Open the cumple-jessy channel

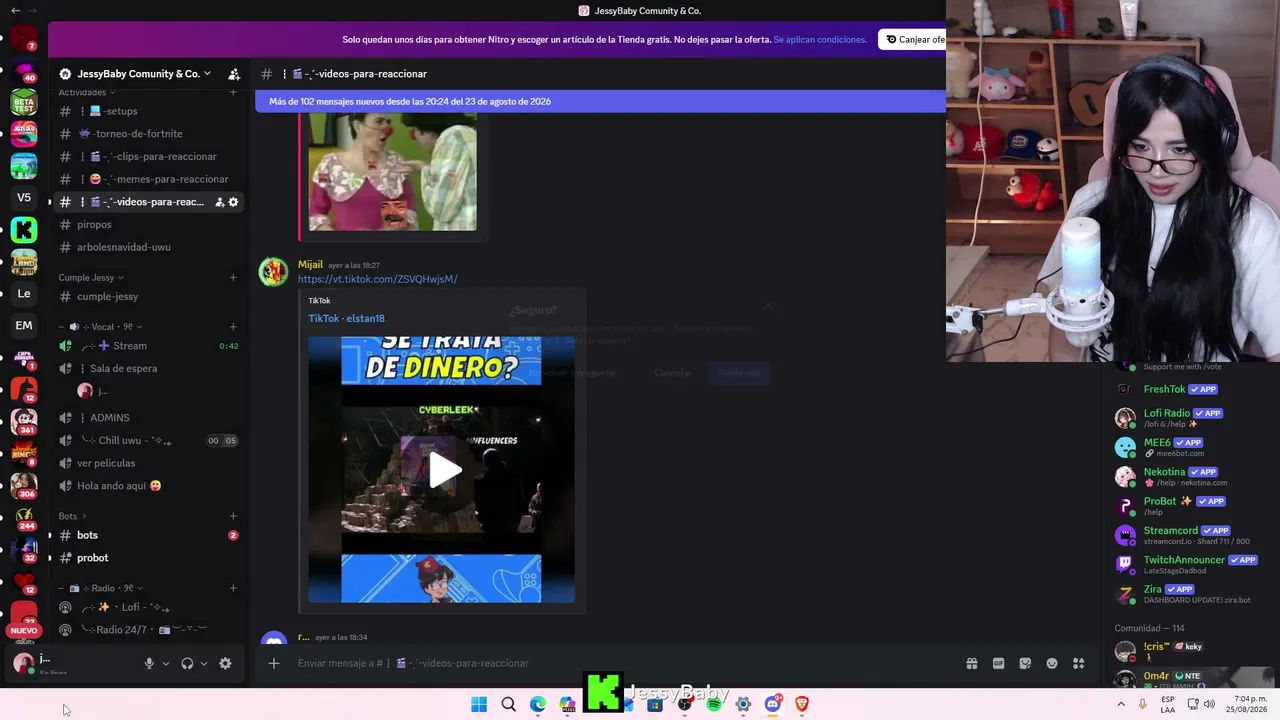[148, 296]
